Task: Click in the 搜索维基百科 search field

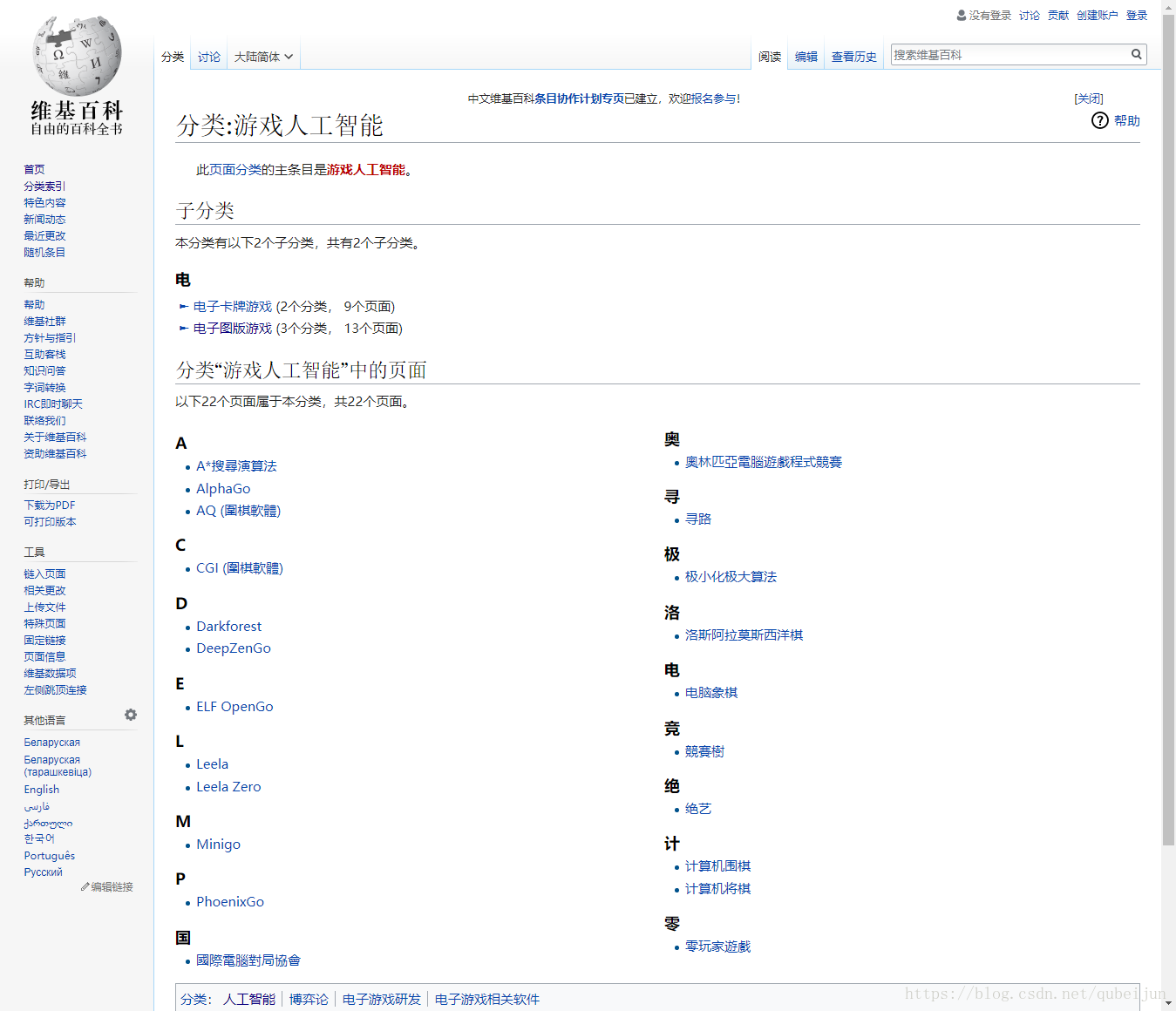Action: coord(1009,55)
